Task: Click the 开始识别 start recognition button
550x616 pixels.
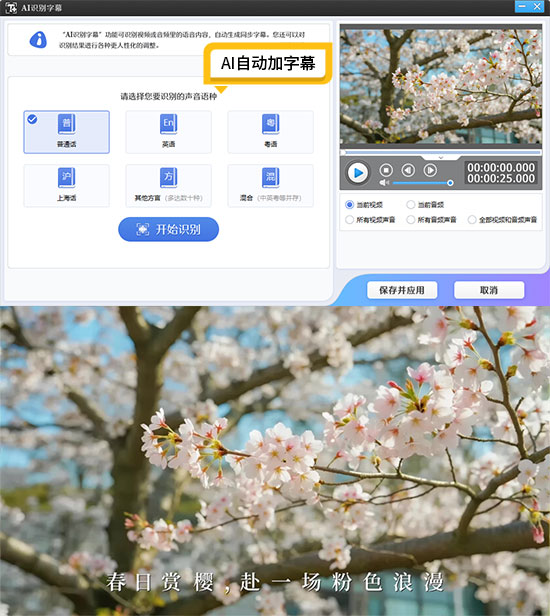Action: click(x=169, y=229)
